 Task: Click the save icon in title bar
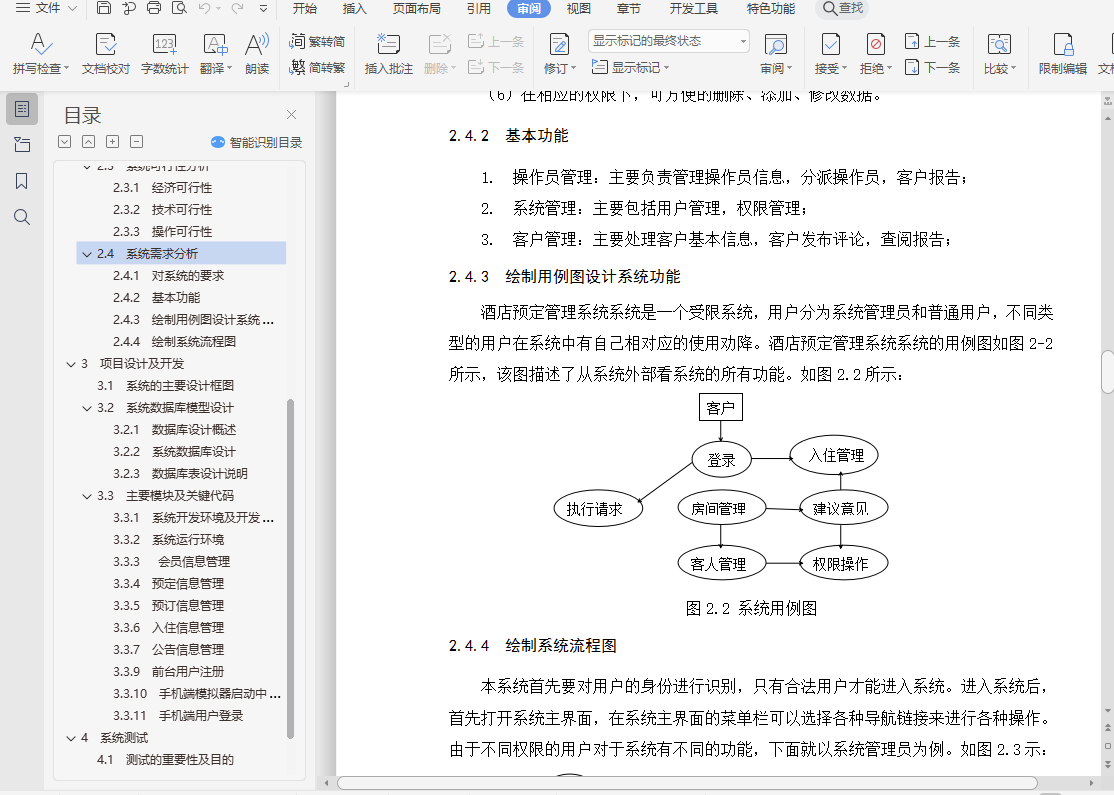click(x=104, y=9)
